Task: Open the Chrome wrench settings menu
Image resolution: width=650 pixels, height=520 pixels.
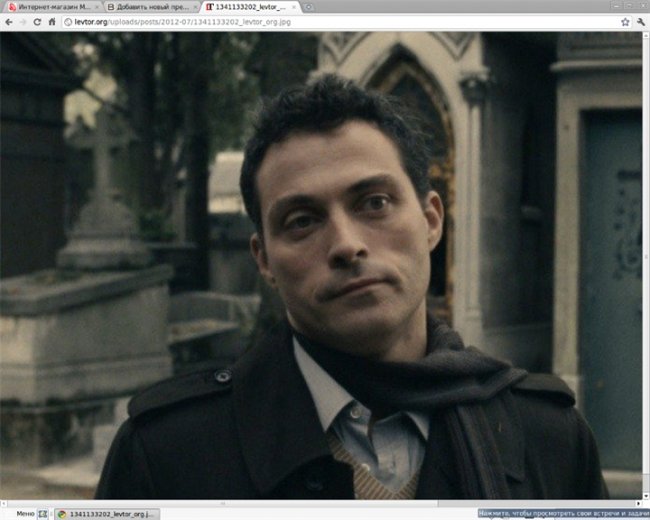Action: tap(640, 21)
